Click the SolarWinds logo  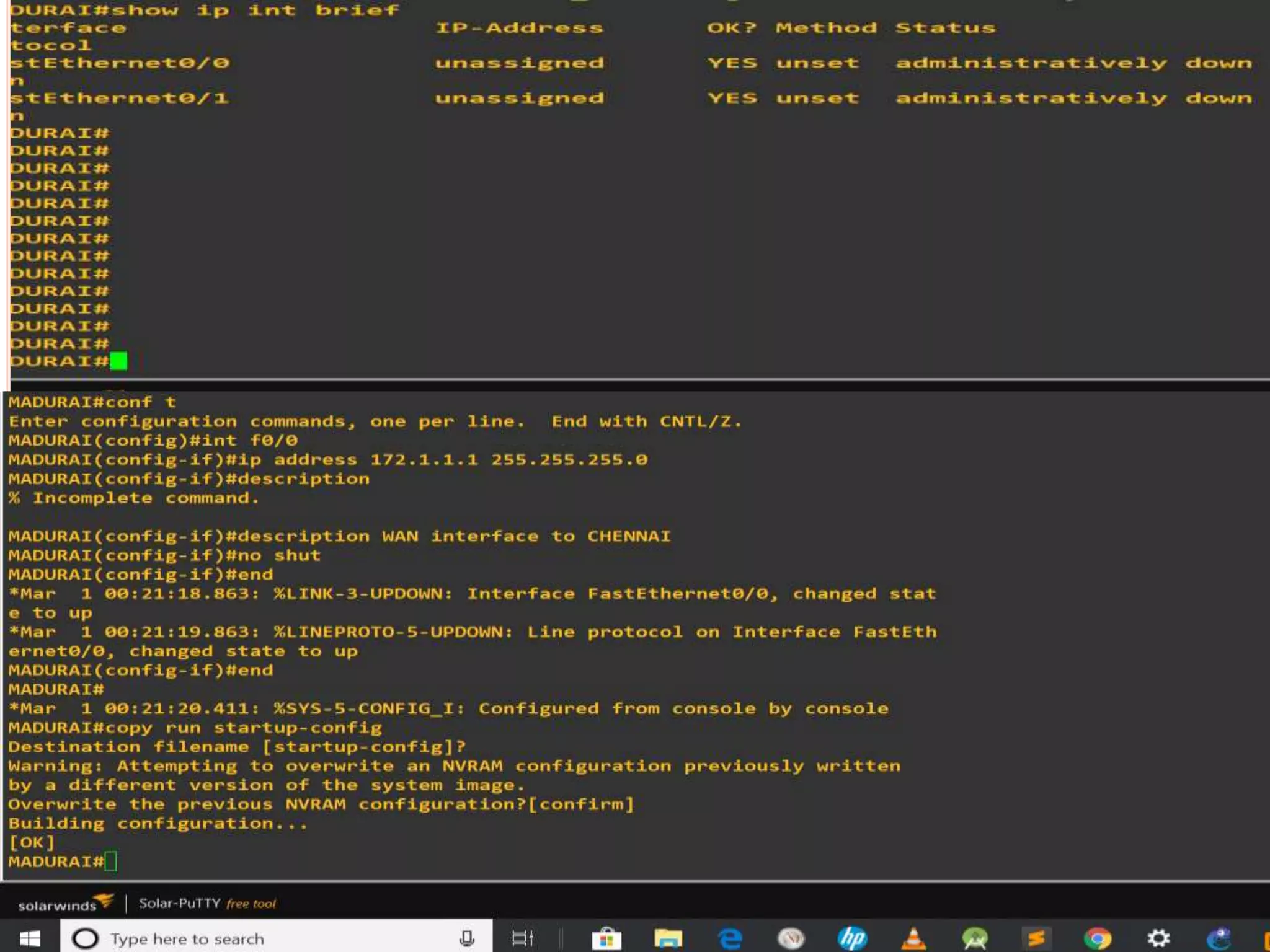66,904
